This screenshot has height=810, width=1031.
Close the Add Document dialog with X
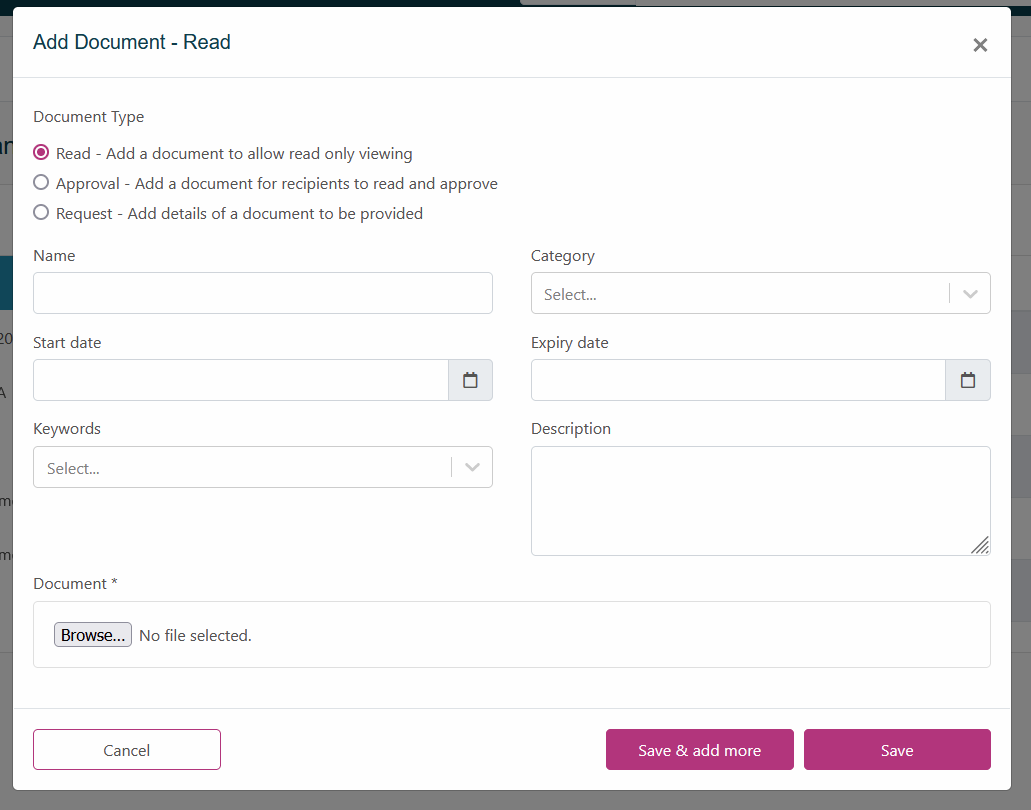click(x=980, y=45)
